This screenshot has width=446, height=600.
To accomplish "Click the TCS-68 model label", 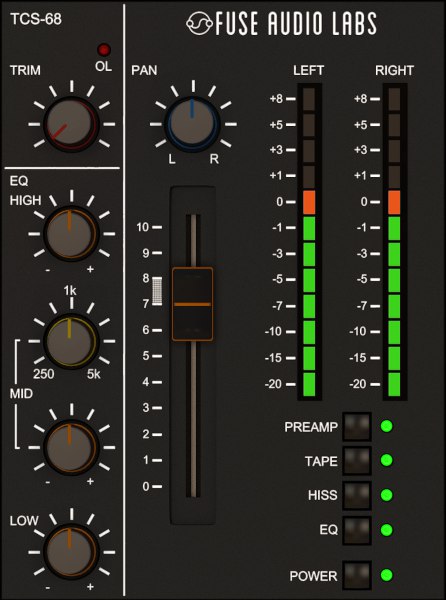I will [36, 19].
